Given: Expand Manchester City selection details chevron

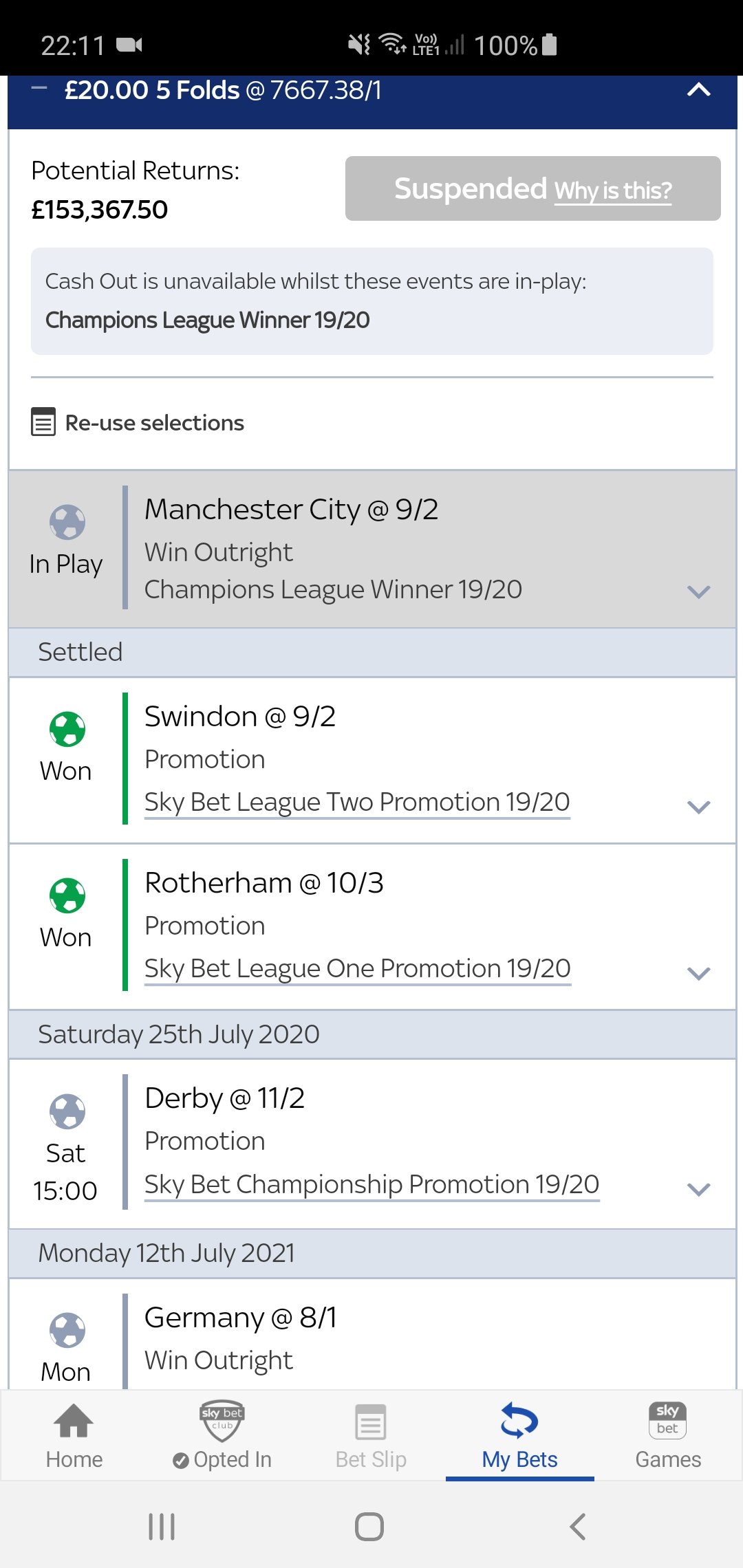Looking at the screenshot, I should [699, 591].
